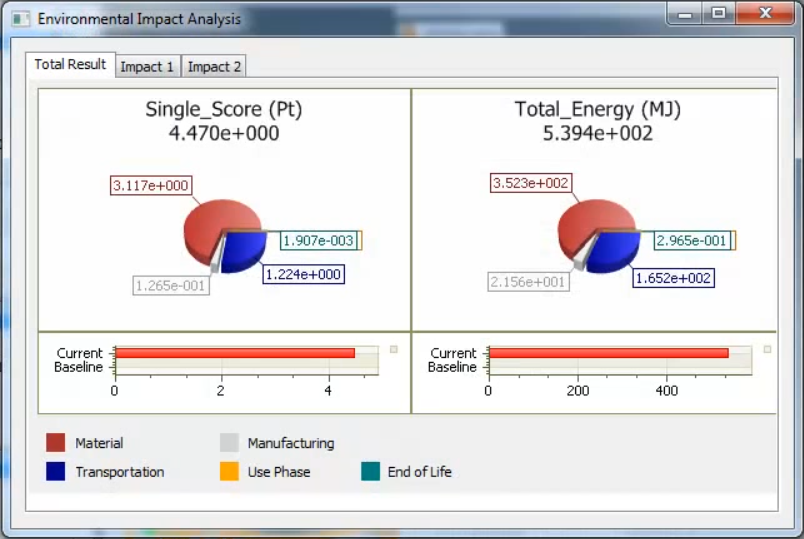Screen dimensions: 804x539
Task: Click the Use Phase orange legend swatch
Action: click(229, 472)
